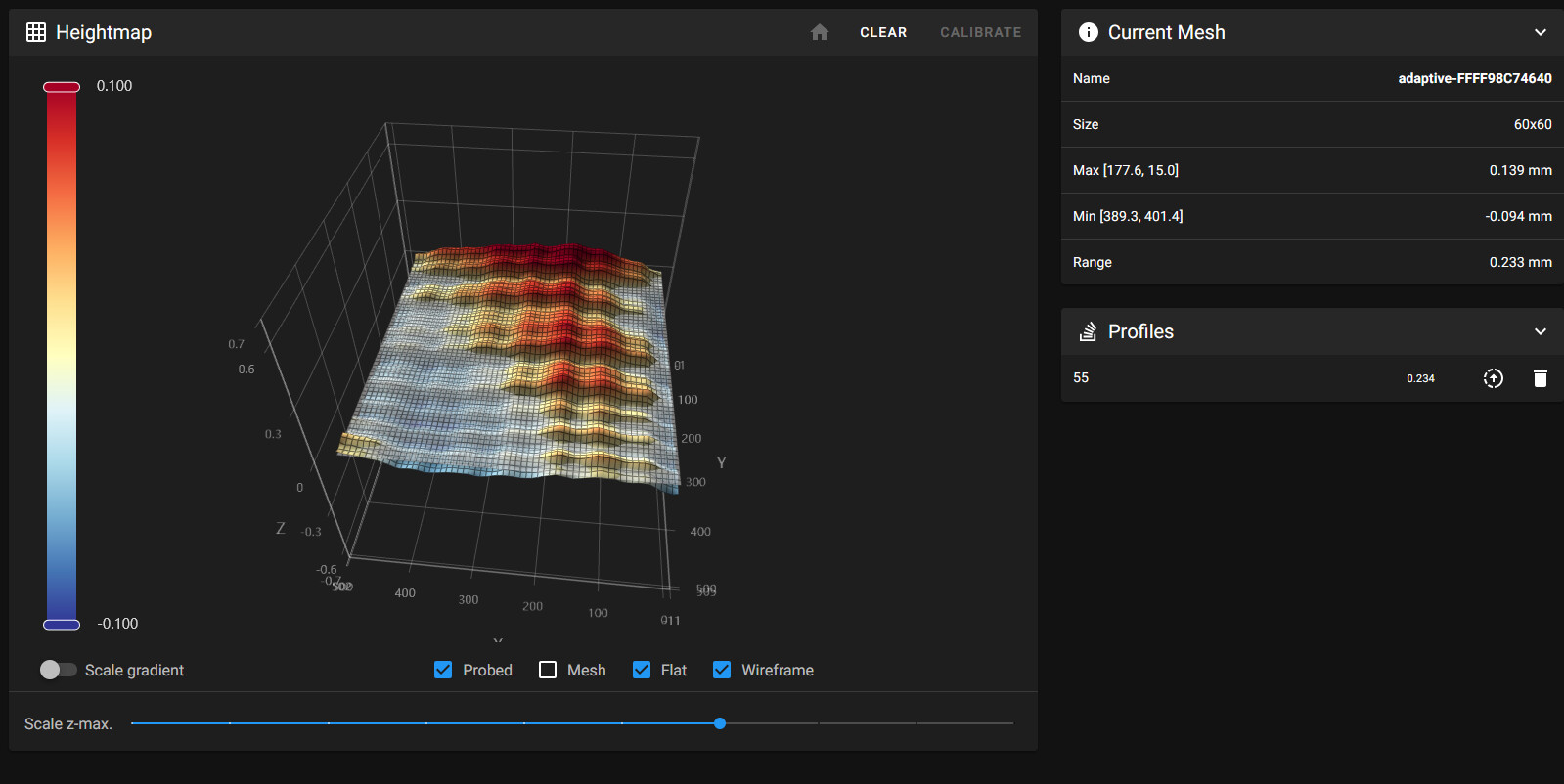Viewport: 1564px width, 784px height.
Task: Disable the Flat checkbox
Action: pyautogui.click(x=642, y=670)
